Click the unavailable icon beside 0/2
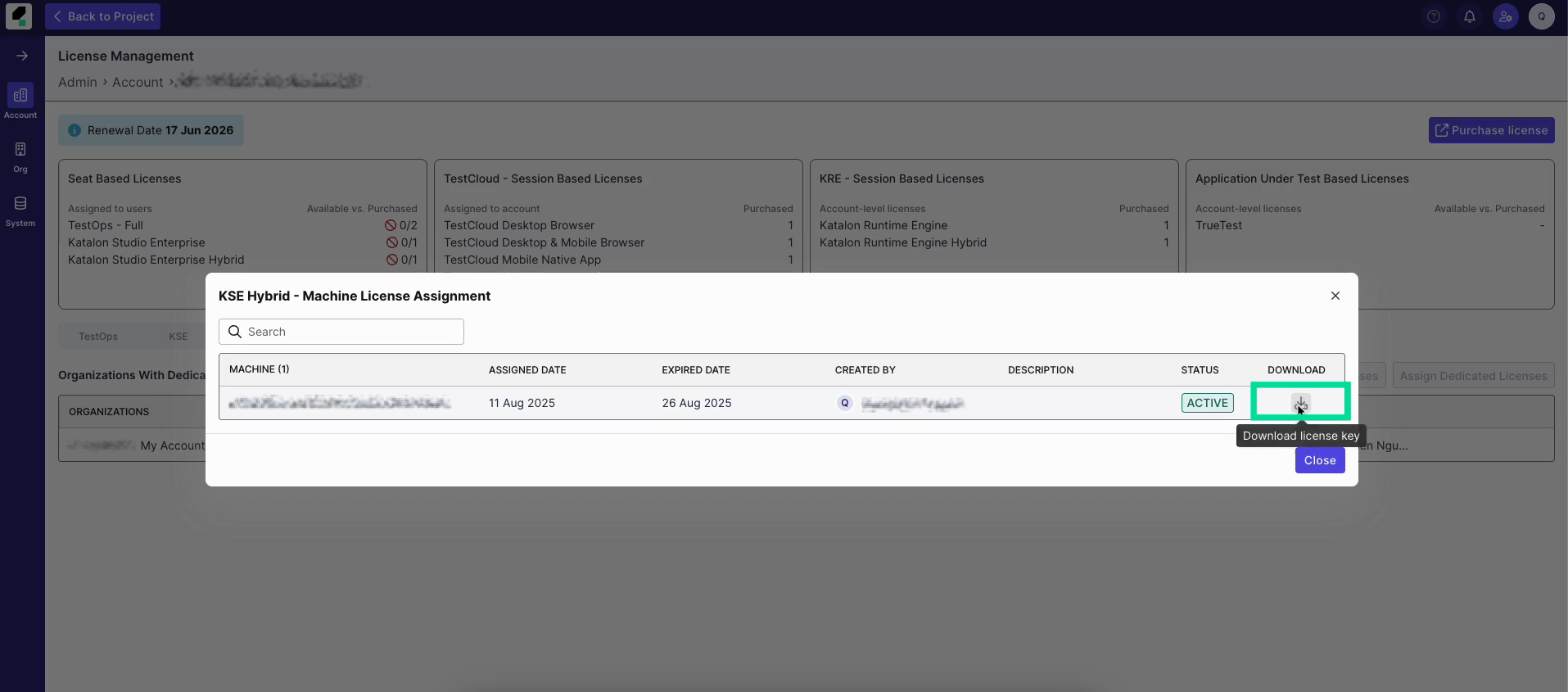 [391, 225]
